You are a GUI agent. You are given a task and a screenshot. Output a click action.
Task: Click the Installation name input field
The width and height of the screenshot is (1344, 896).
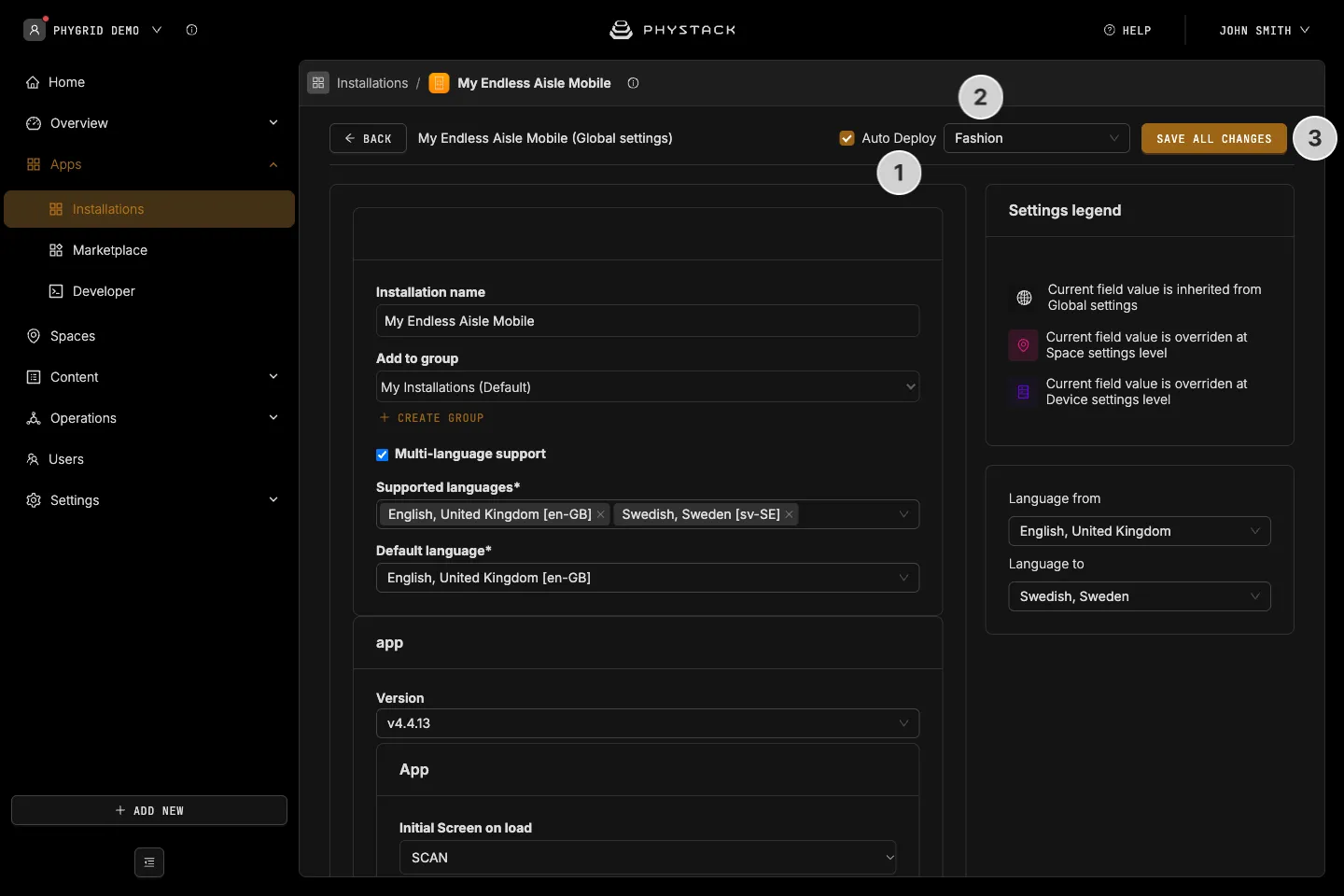point(648,321)
